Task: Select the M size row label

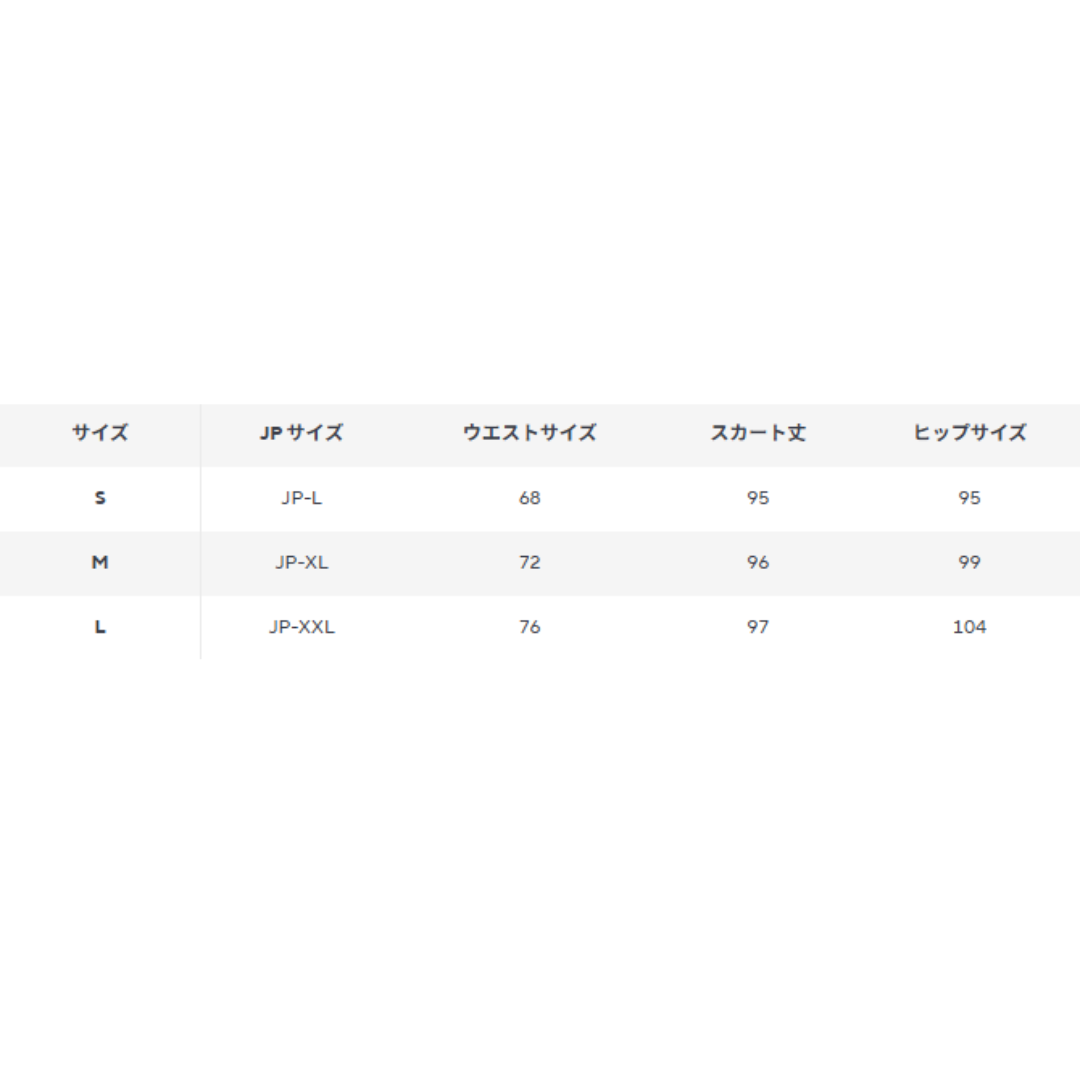Action: click(x=100, y=562)
